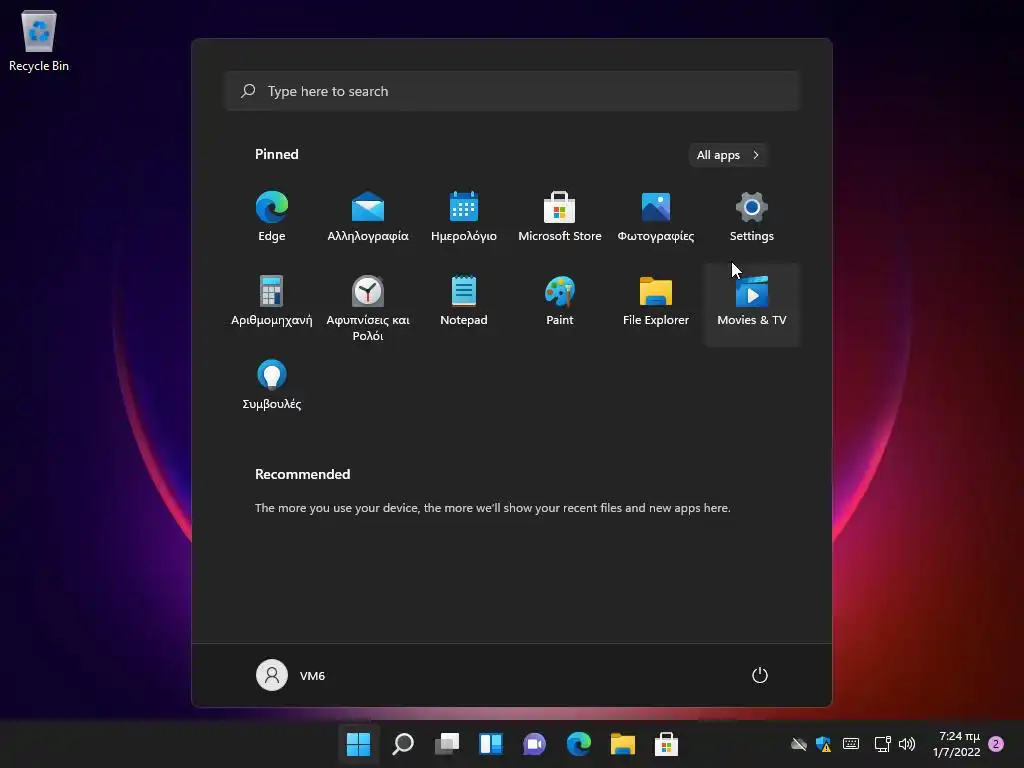Open the touch keyboard tray icon

click(x=851, y=744)
